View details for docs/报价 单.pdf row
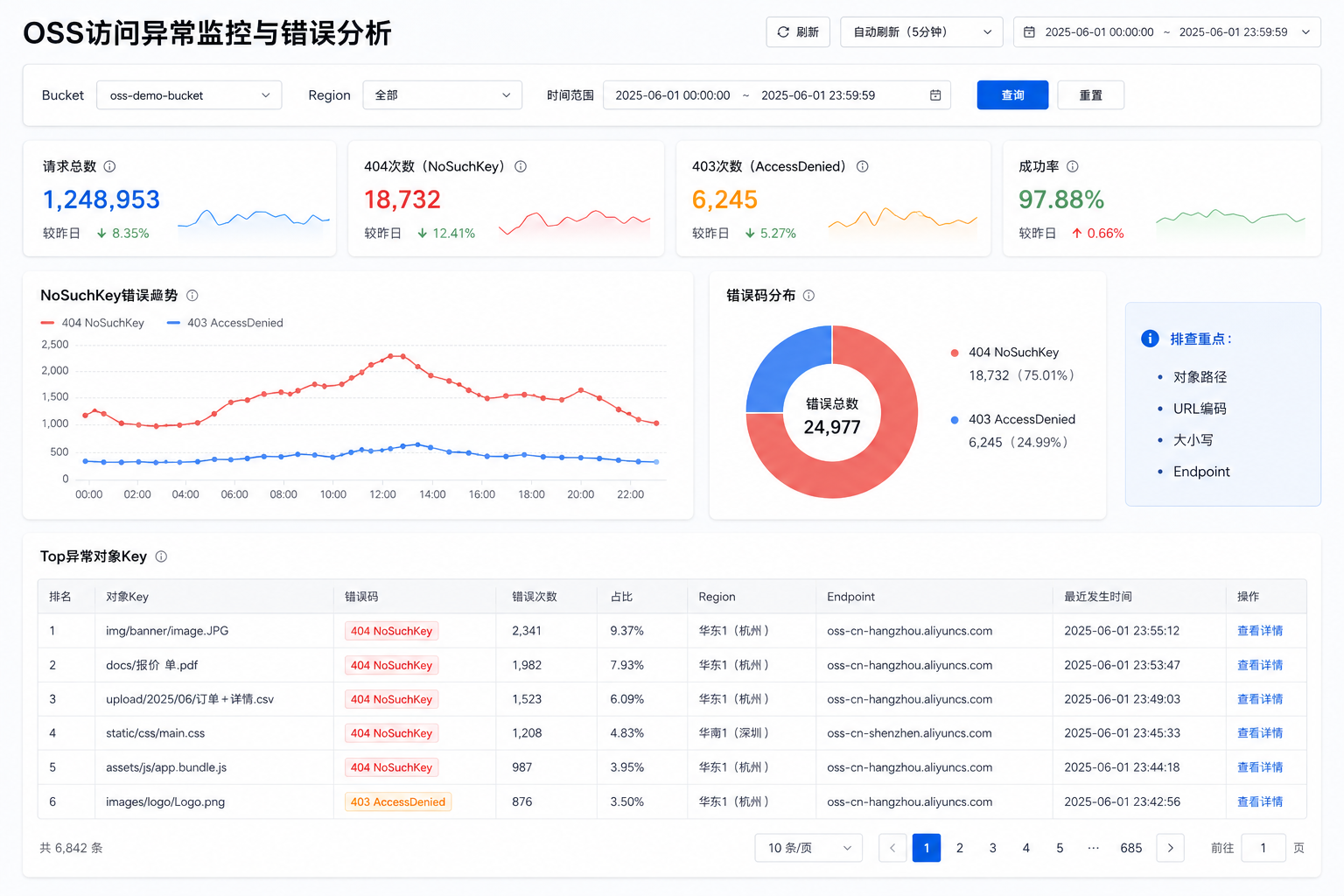 tap(1260, 665)
